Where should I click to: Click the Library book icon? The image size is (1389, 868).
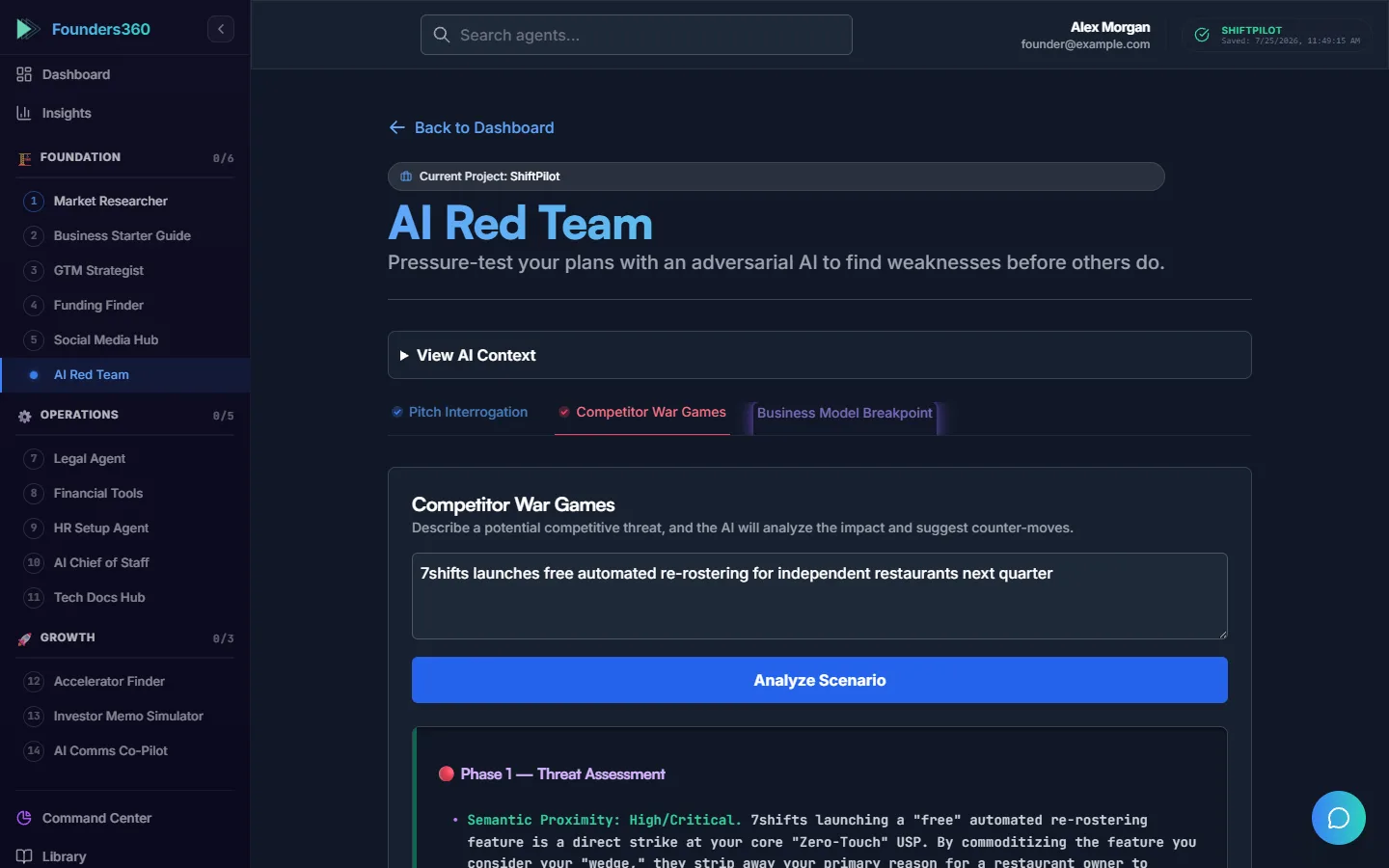24,856
